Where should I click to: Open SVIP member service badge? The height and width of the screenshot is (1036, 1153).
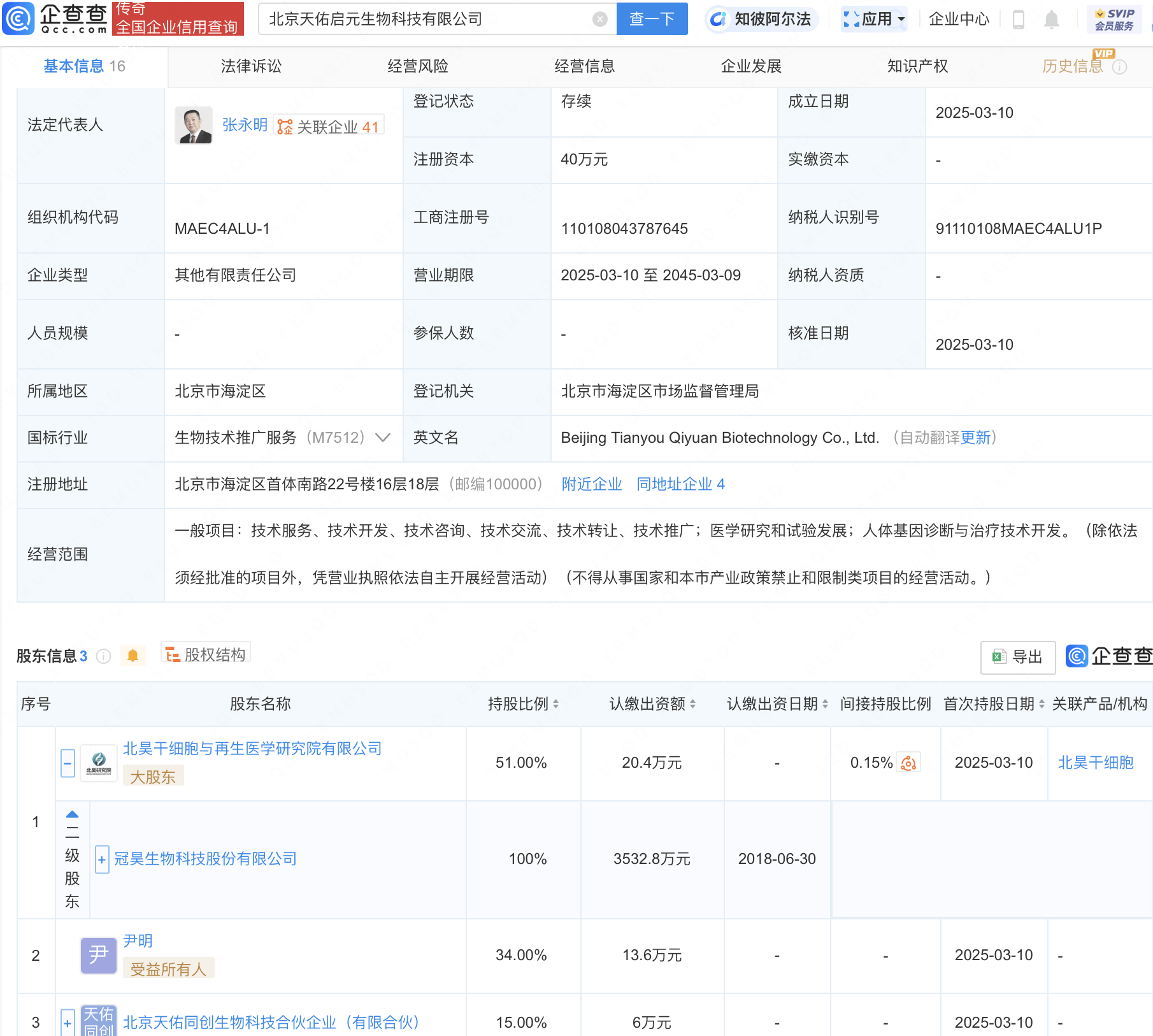(1114, 19)
